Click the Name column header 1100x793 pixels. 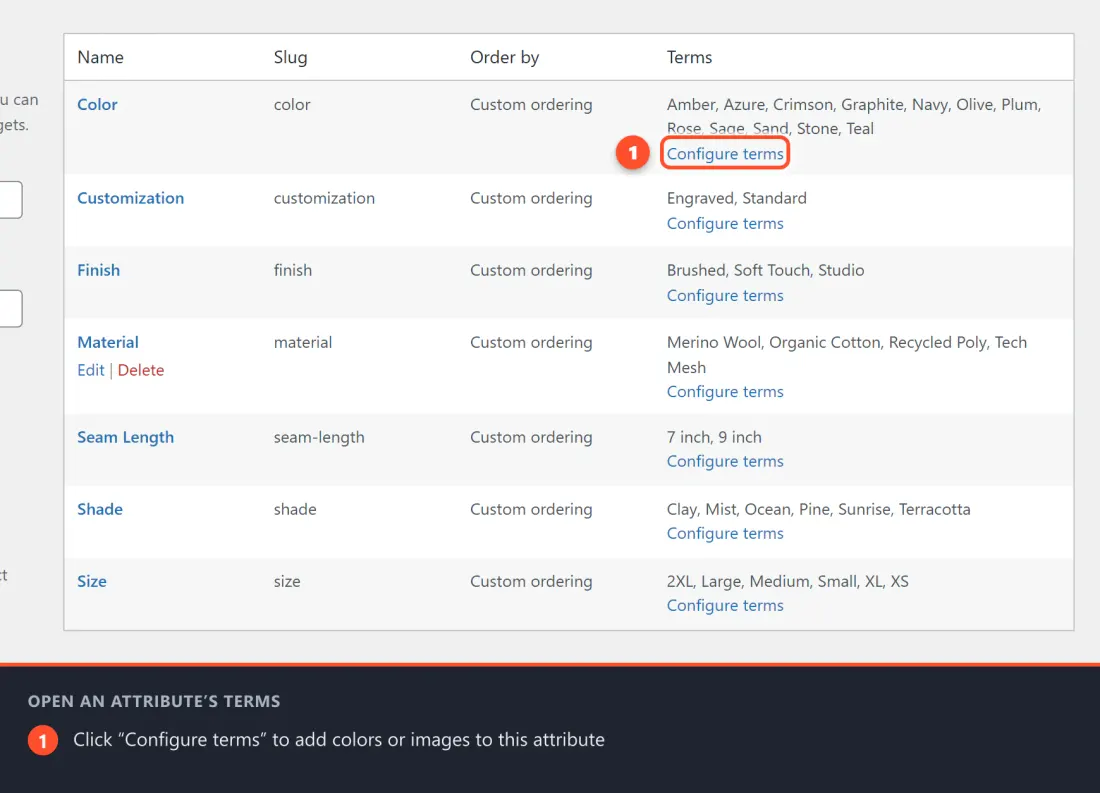[100, 58]
